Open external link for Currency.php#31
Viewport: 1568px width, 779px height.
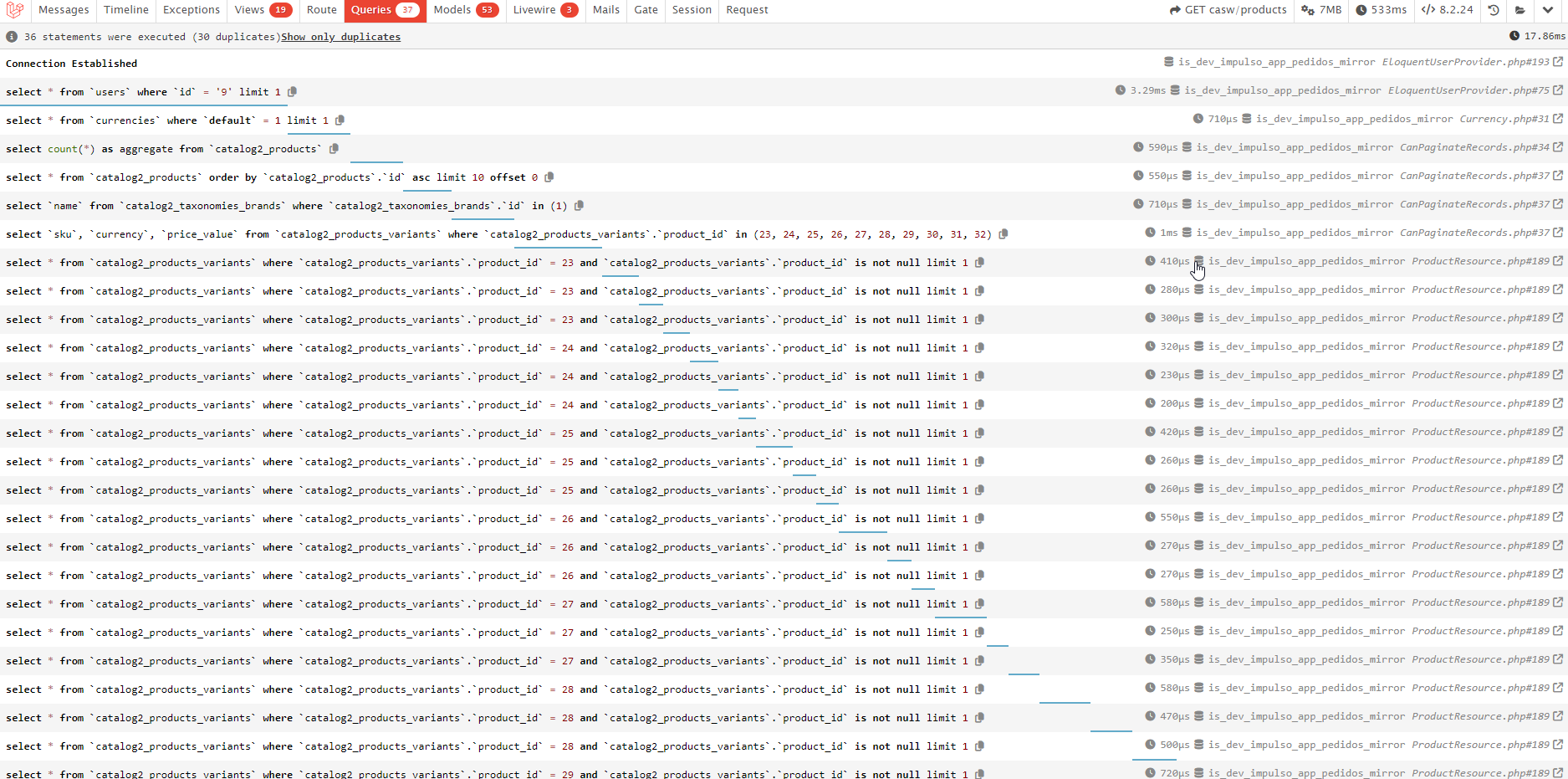tap(1558, 119)
